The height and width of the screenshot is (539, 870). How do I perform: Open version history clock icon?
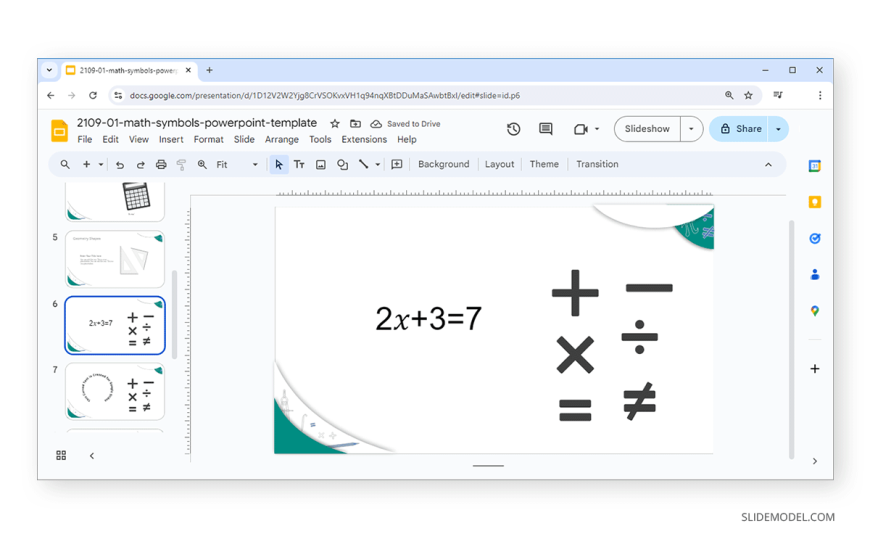pos(513,129)
